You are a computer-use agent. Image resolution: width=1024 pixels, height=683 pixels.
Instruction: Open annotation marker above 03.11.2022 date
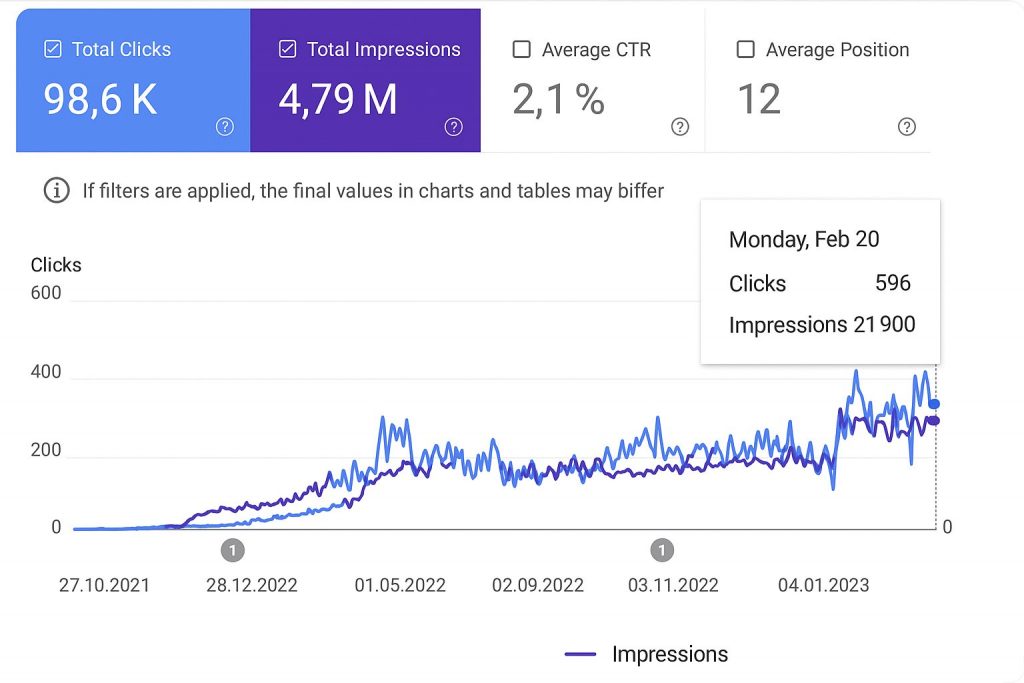coord(662,549)
